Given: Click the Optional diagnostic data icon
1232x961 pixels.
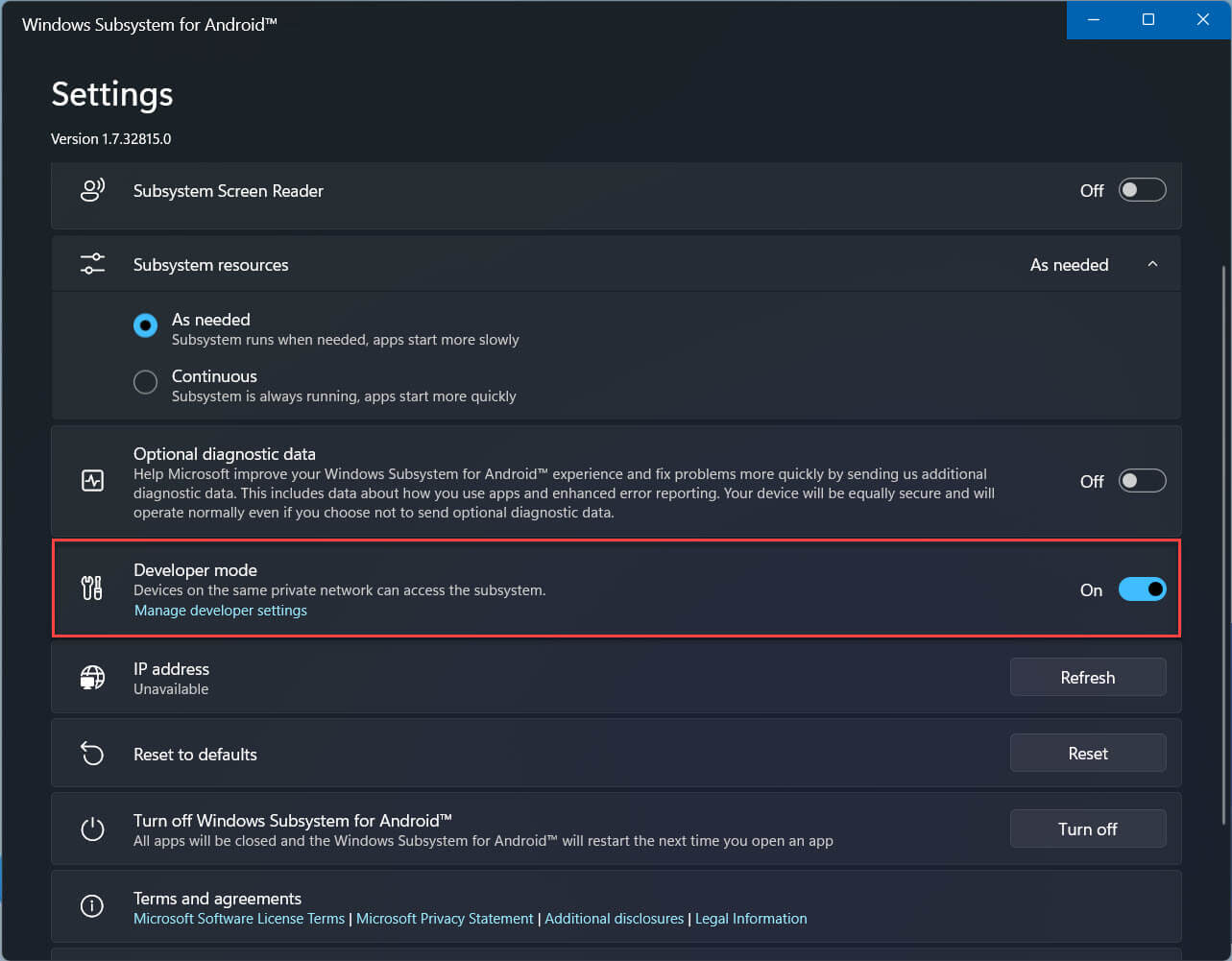Looking at the screenshot, I should 92,481.
